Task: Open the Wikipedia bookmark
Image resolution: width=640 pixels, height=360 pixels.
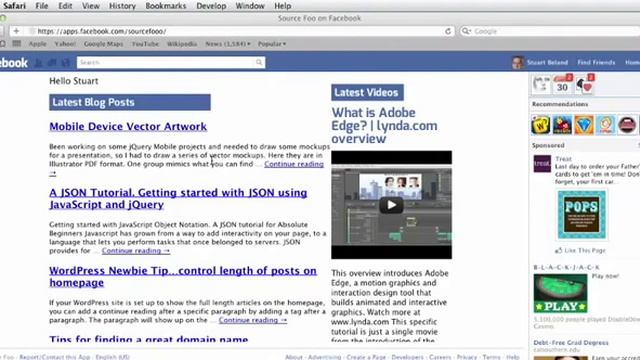Action: click(182, 44)
